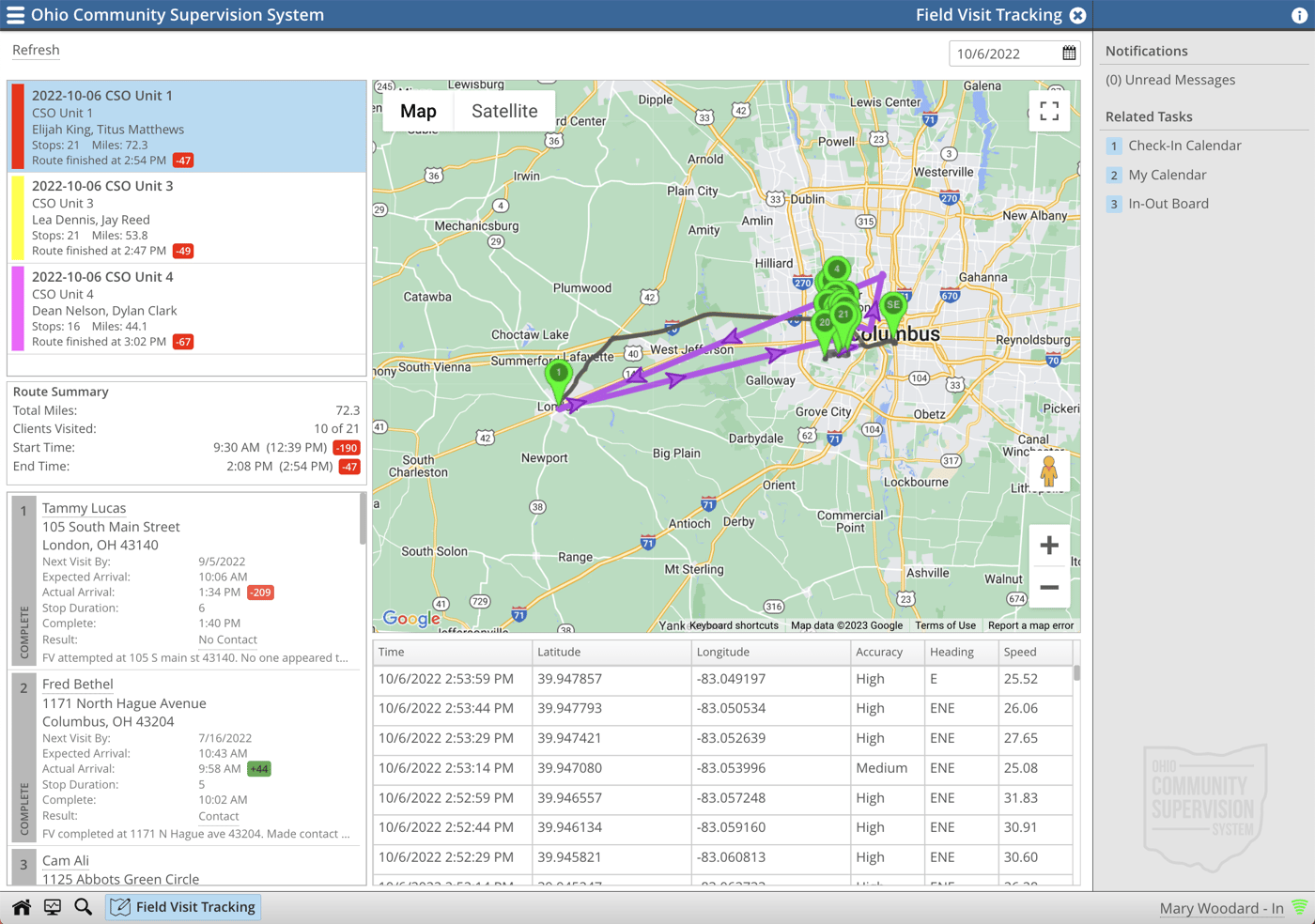Zoom in on the map

click(x=1049, y=546)
